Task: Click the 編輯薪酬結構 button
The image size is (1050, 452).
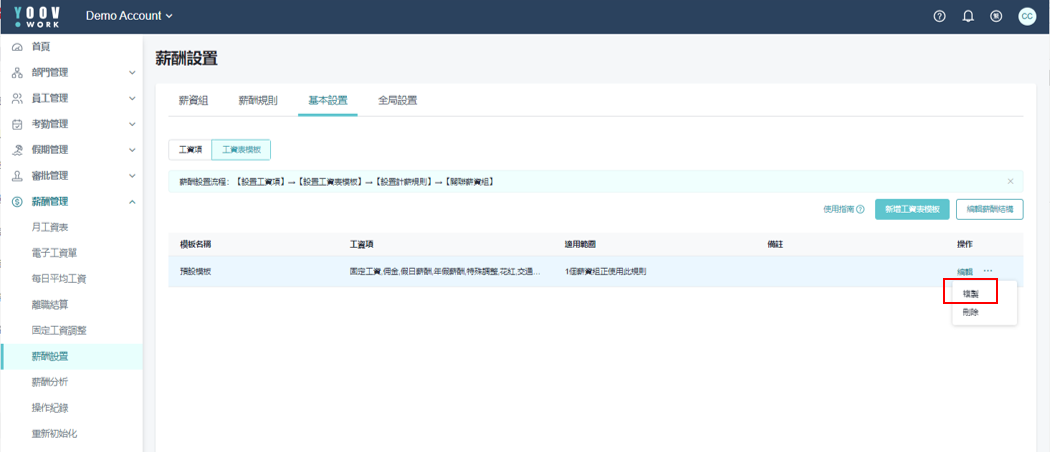Action: click(x=990, y=209)
